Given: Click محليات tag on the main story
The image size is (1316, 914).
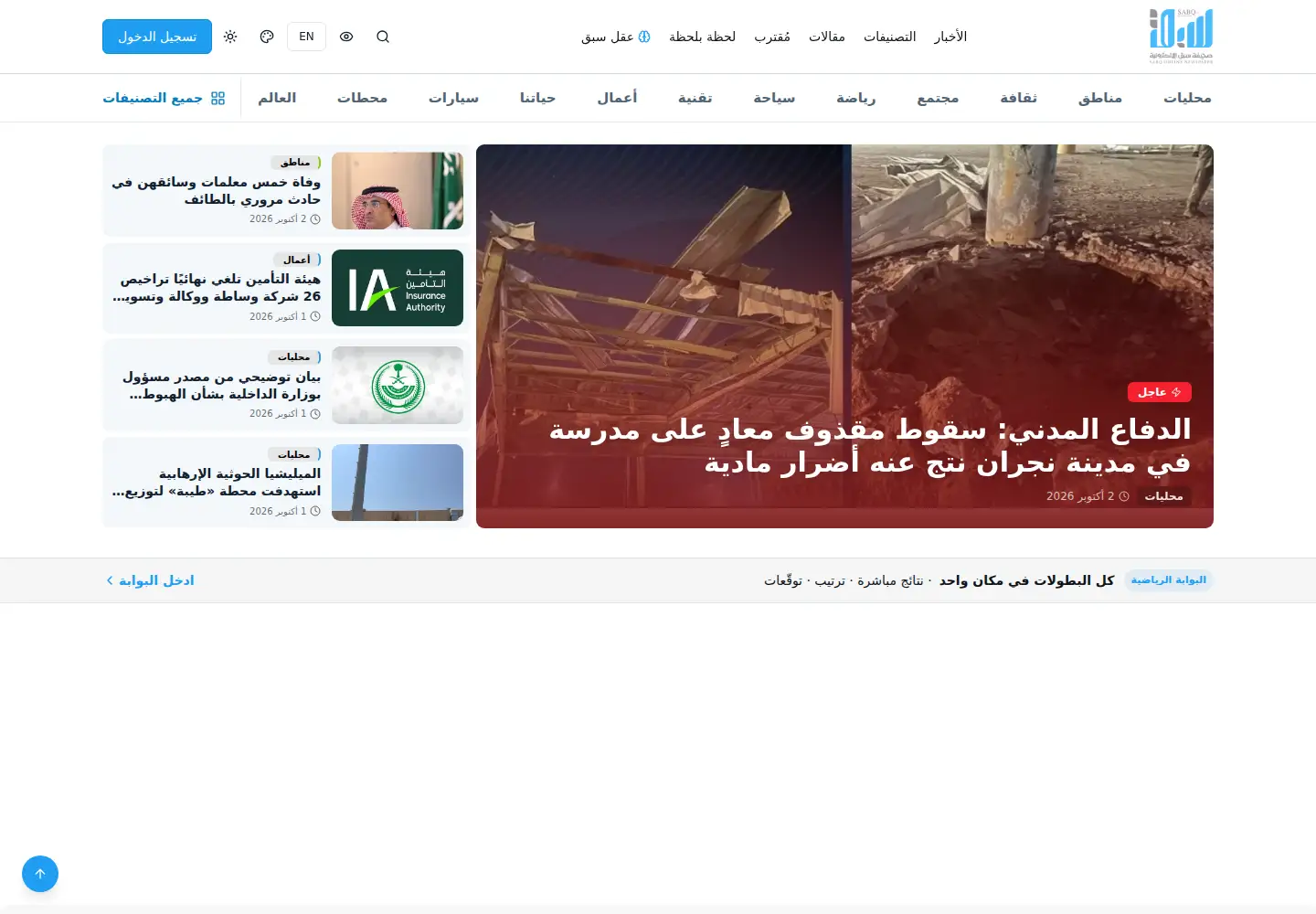Looking at the screenshot, I should (x=1163, y=496).
